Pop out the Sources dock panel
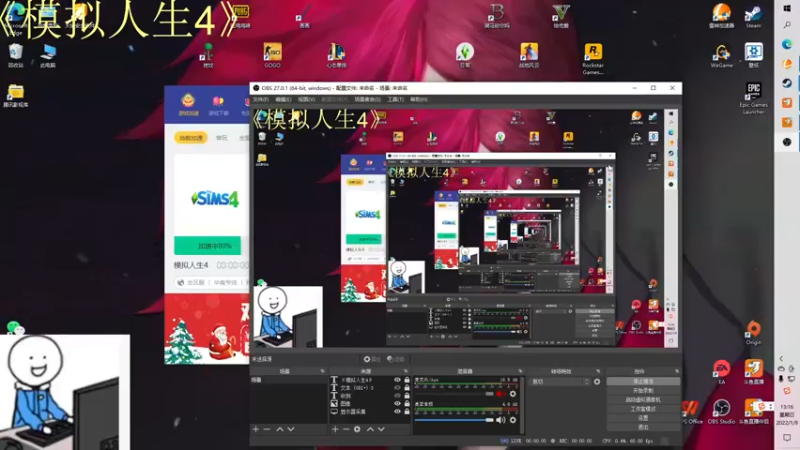800x450 pixels. point(406,371)
